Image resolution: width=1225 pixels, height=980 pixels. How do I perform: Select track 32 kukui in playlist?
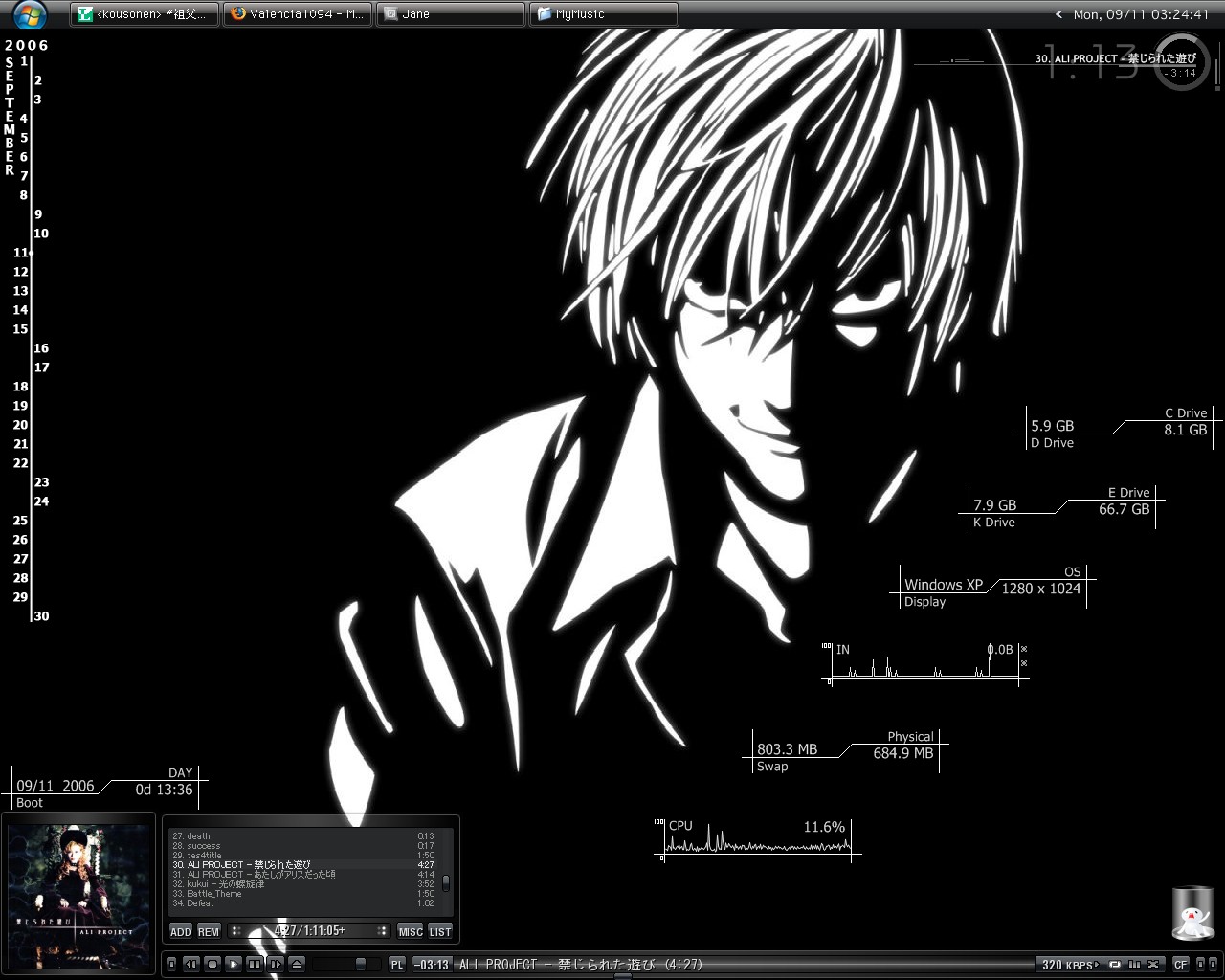click(x=303, y=884)
